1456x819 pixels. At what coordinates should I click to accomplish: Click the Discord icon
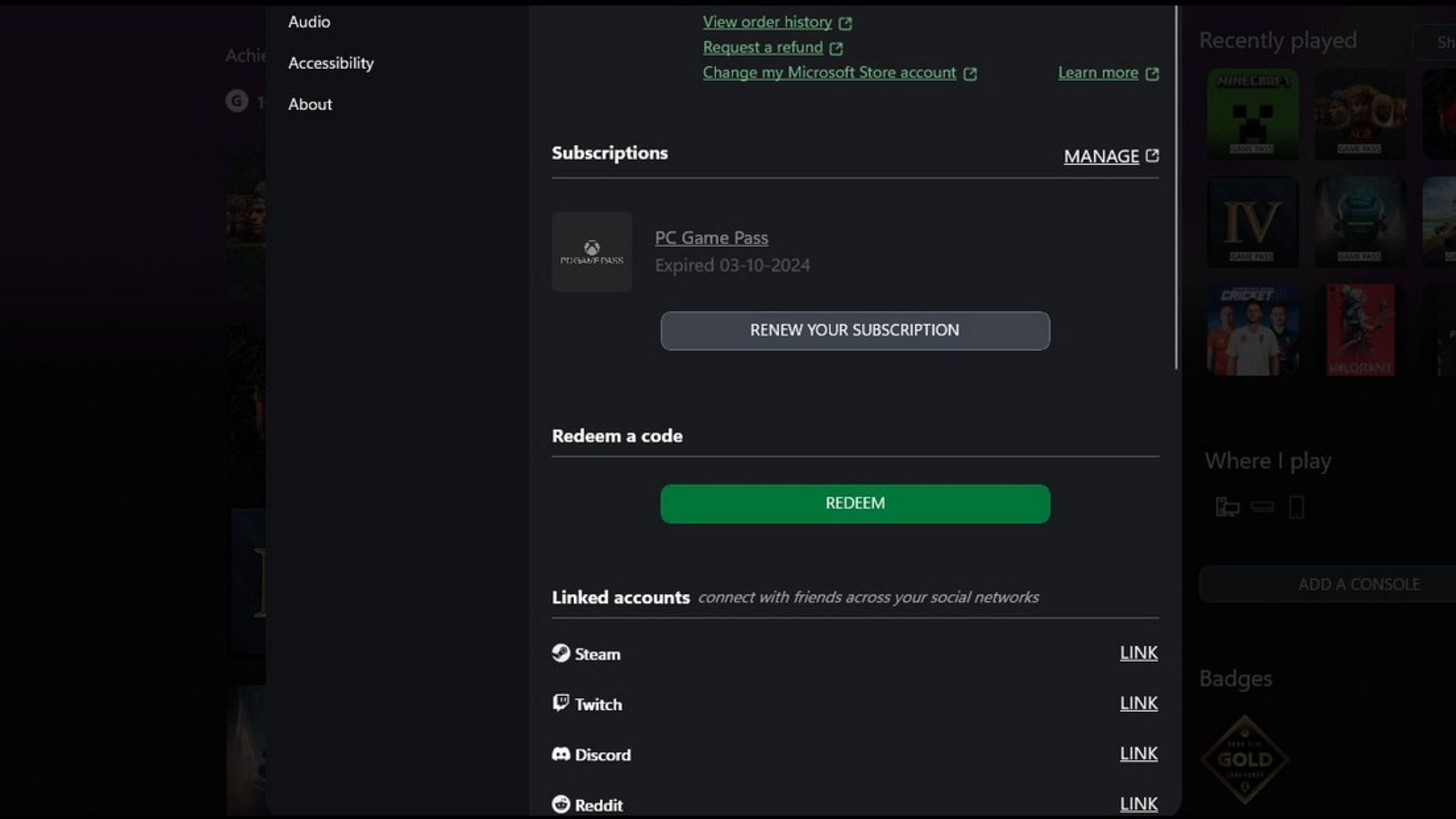pyautogui.click(x=561, y=753)
